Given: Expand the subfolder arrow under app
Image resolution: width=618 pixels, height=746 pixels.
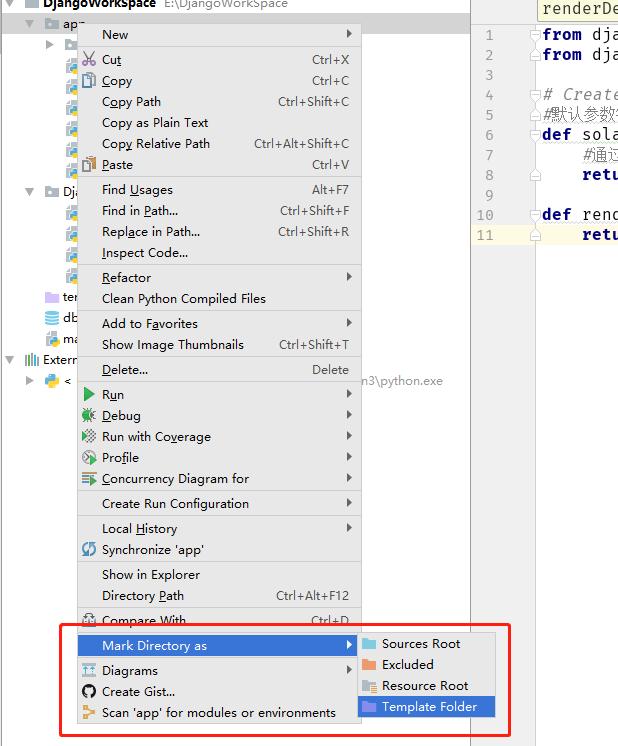Looking at the screenshot, I should (x=49, y=45).
